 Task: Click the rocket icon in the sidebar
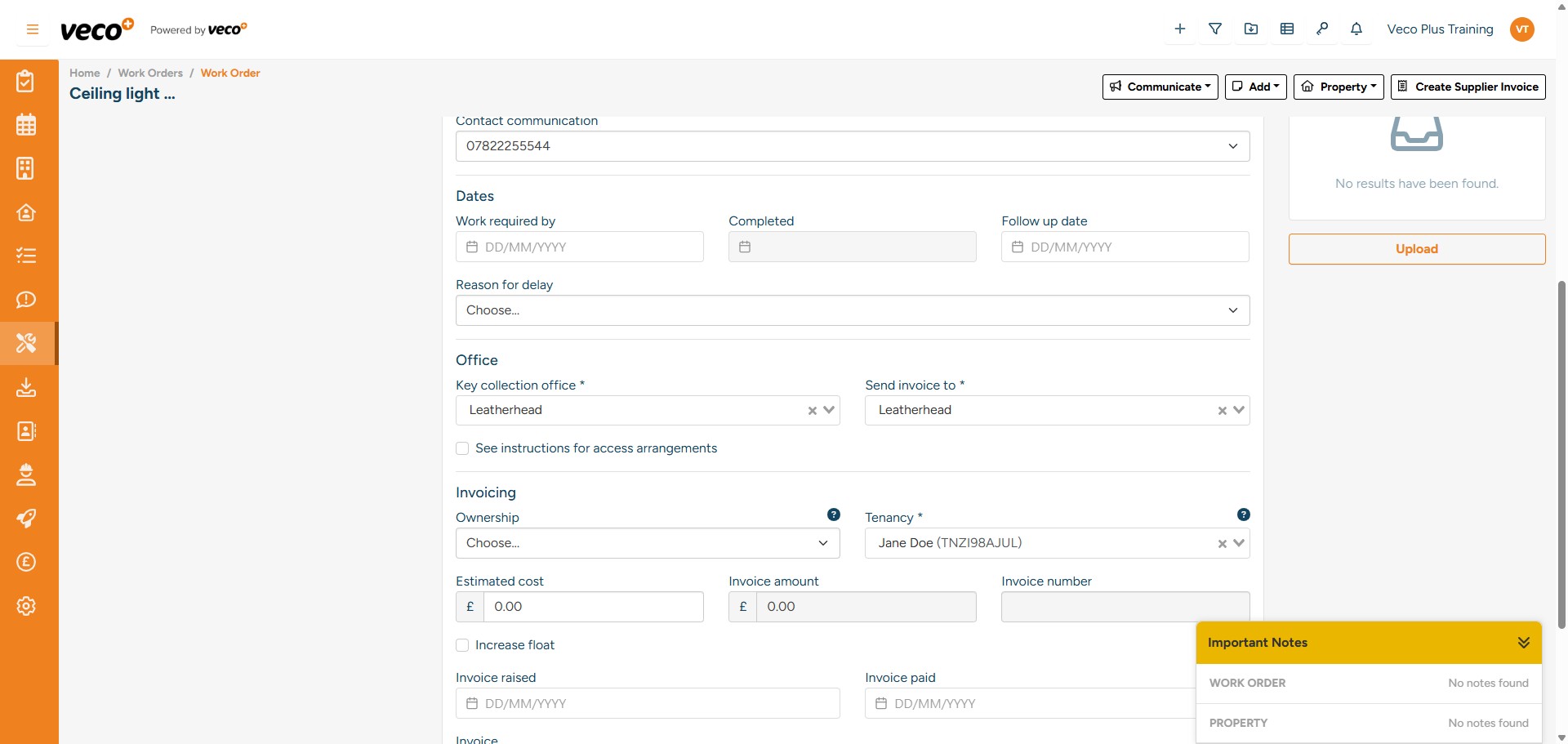pyautogui.click(x=26, y=518)
